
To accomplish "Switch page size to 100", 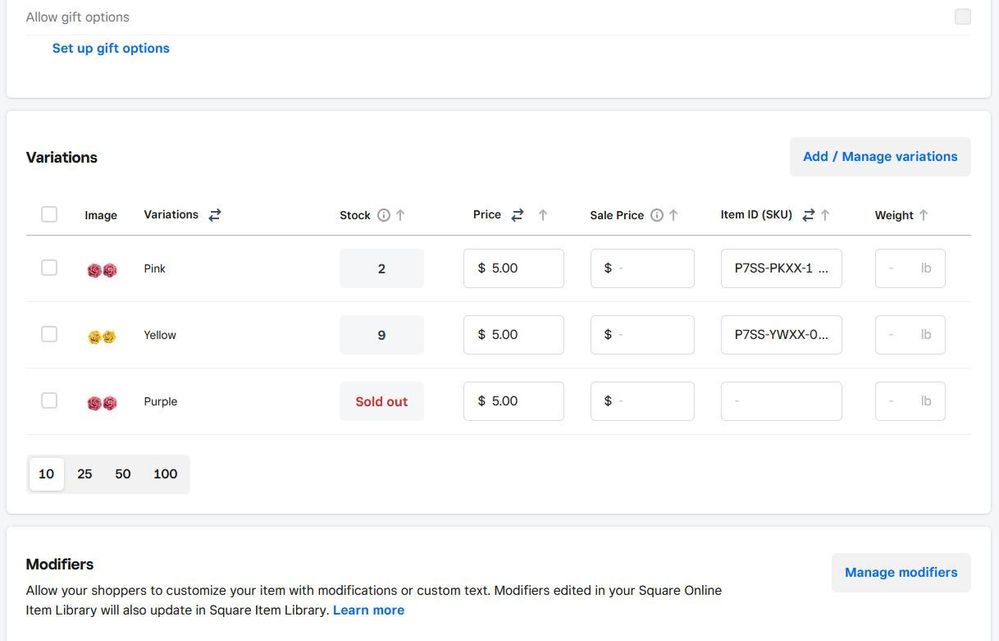I will 165,474.
